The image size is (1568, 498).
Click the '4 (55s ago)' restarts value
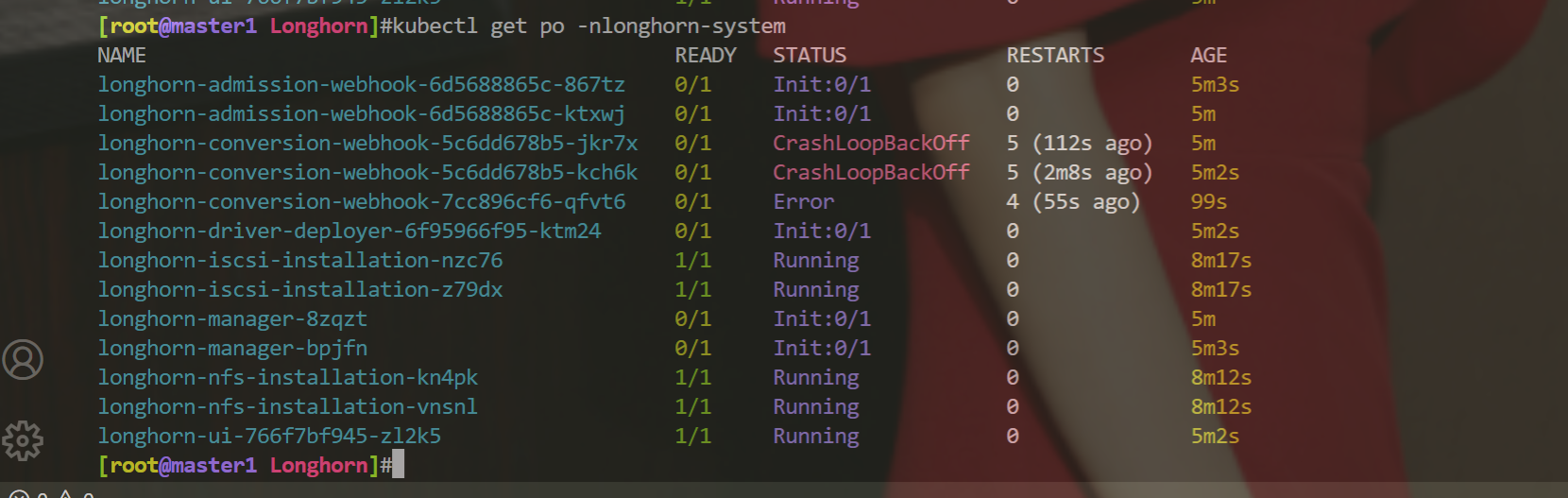point(1073,202)
